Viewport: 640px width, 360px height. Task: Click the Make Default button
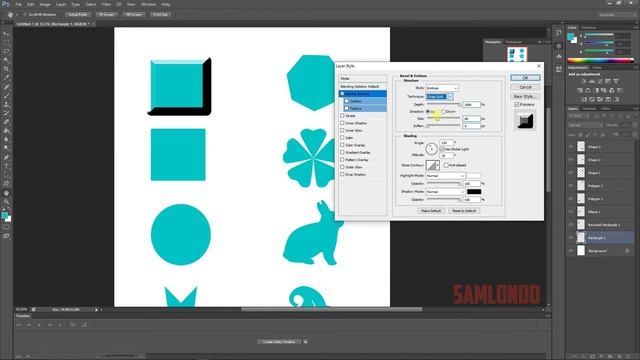point(431,211)
